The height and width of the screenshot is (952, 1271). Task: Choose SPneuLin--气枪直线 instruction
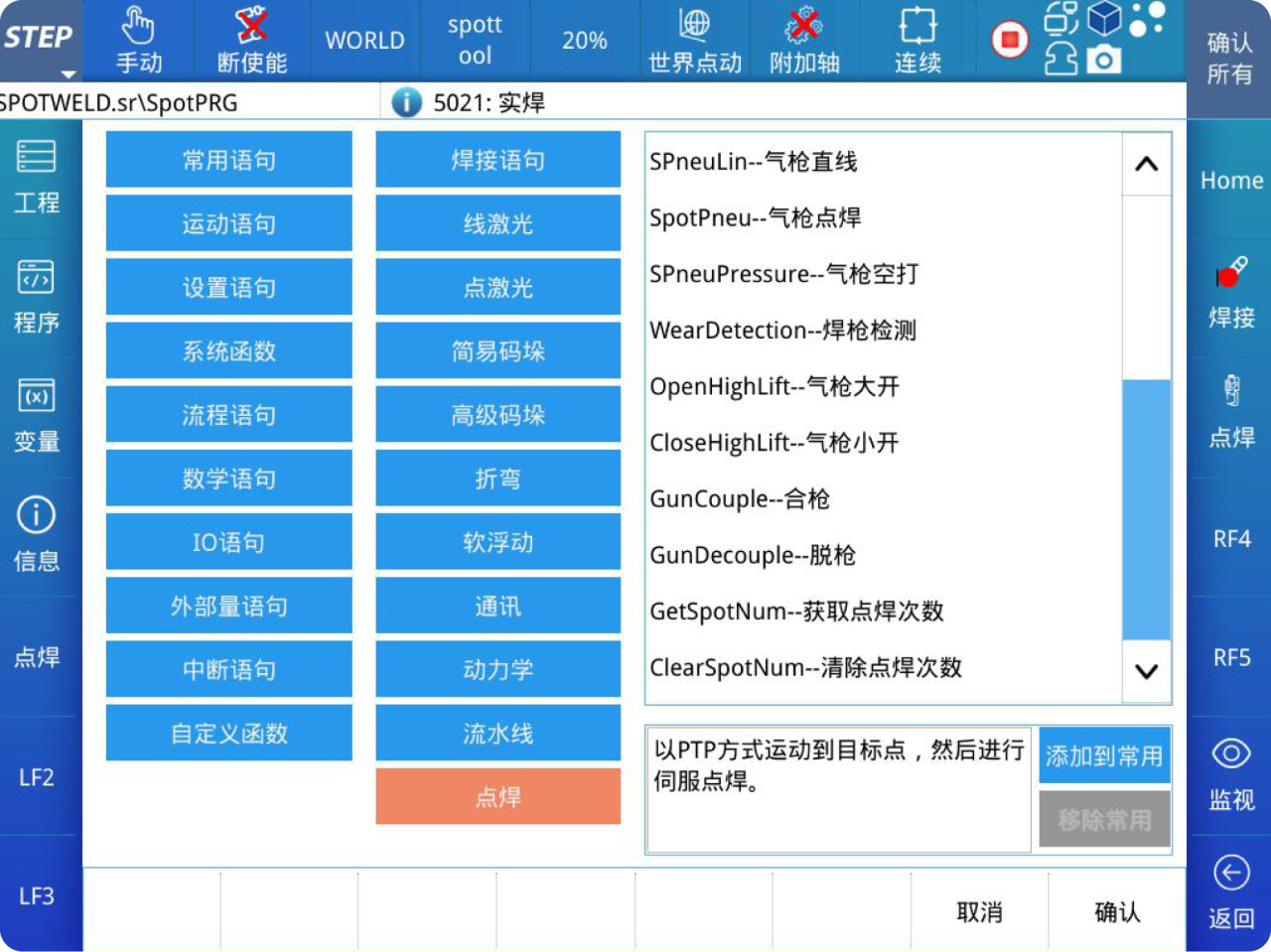tap(884, 162)
